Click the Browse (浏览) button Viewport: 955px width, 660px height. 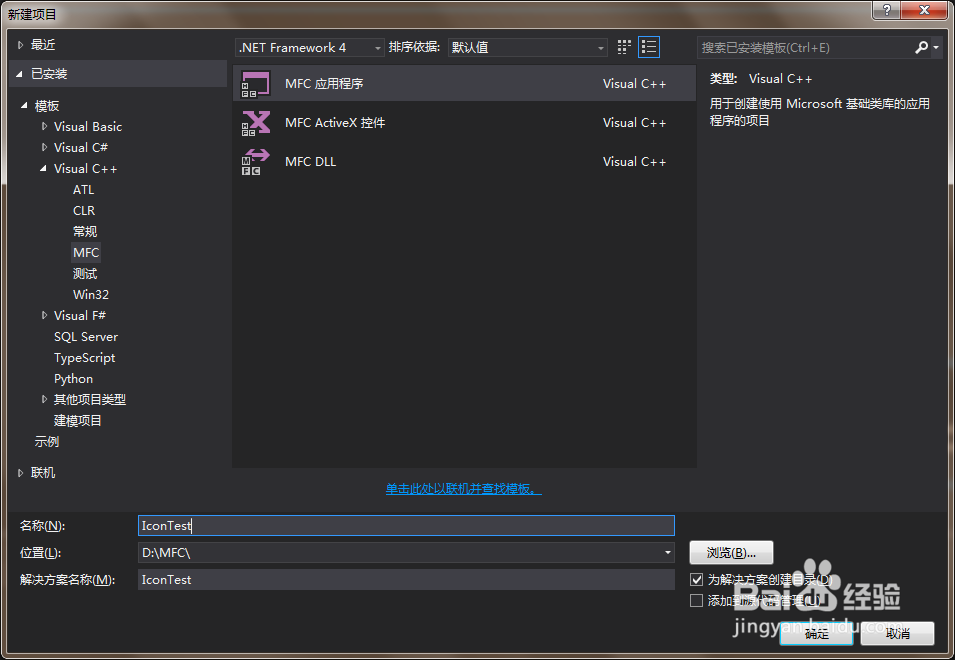(x=731, y=553)
